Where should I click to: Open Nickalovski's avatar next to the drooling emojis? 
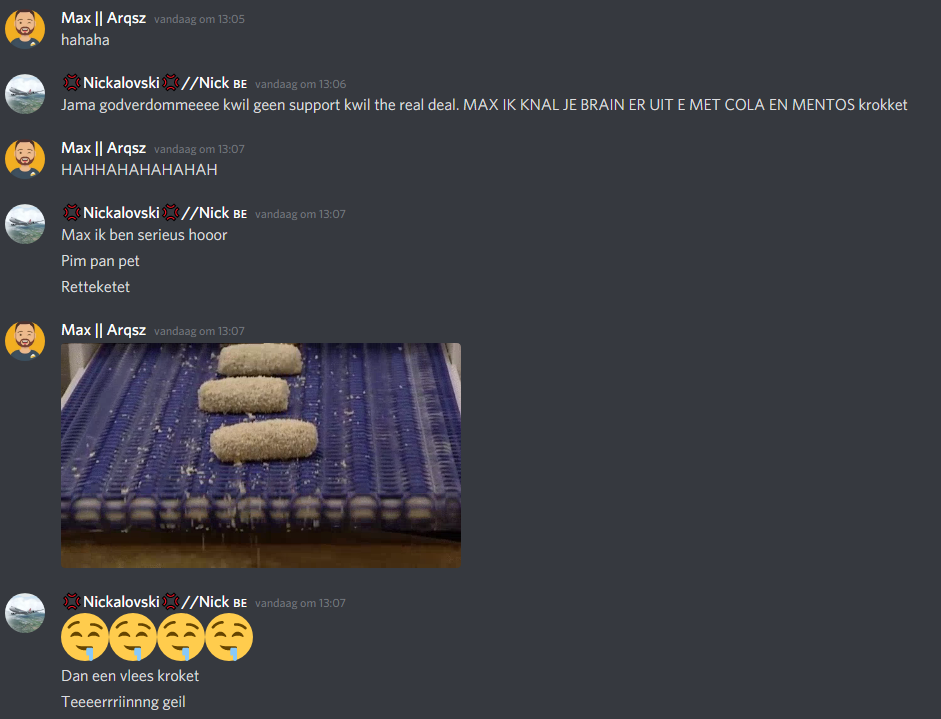25,613
